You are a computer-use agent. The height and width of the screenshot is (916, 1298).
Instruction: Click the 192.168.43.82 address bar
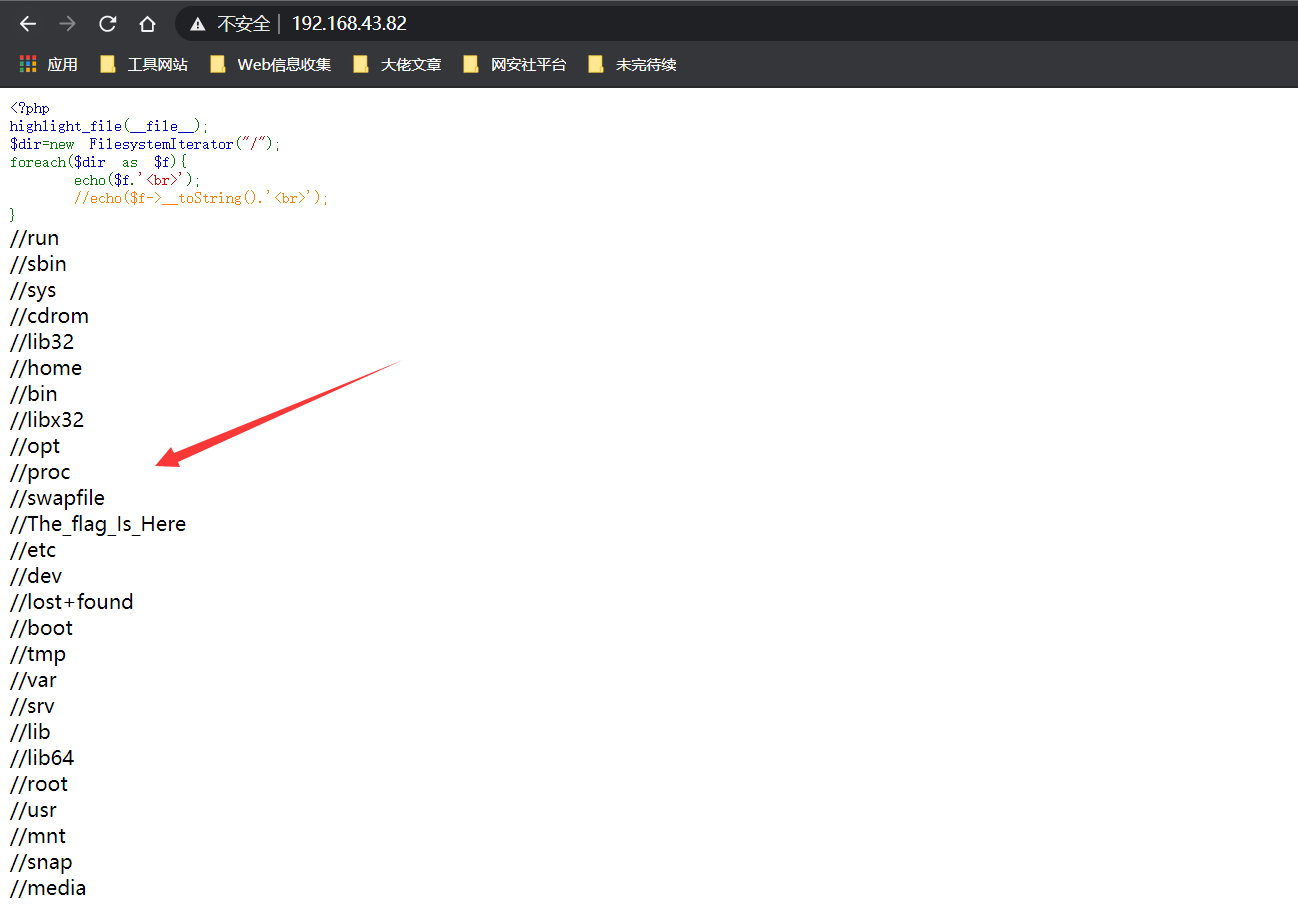tap(349, 24)
